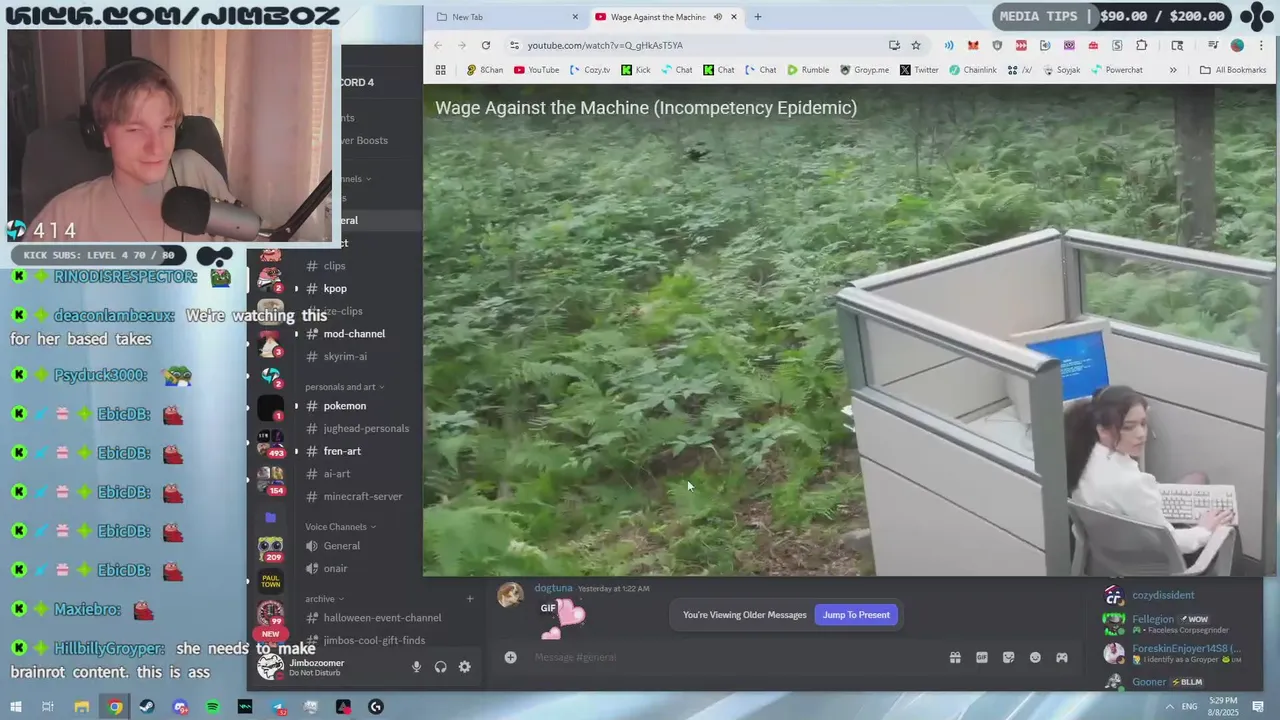Open Chrome three-dot menu

(1262, 45)
